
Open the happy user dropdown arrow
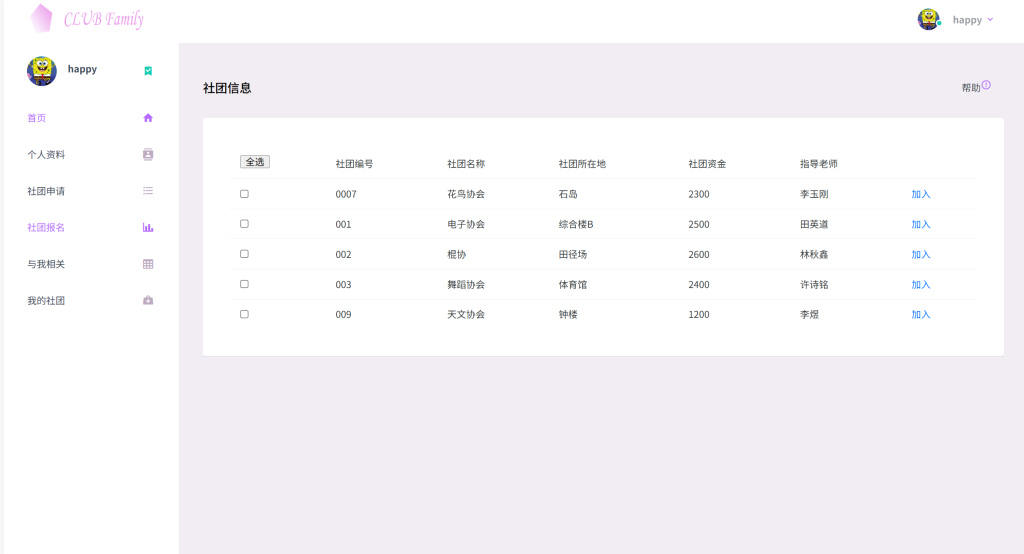(x=990, y=20)
